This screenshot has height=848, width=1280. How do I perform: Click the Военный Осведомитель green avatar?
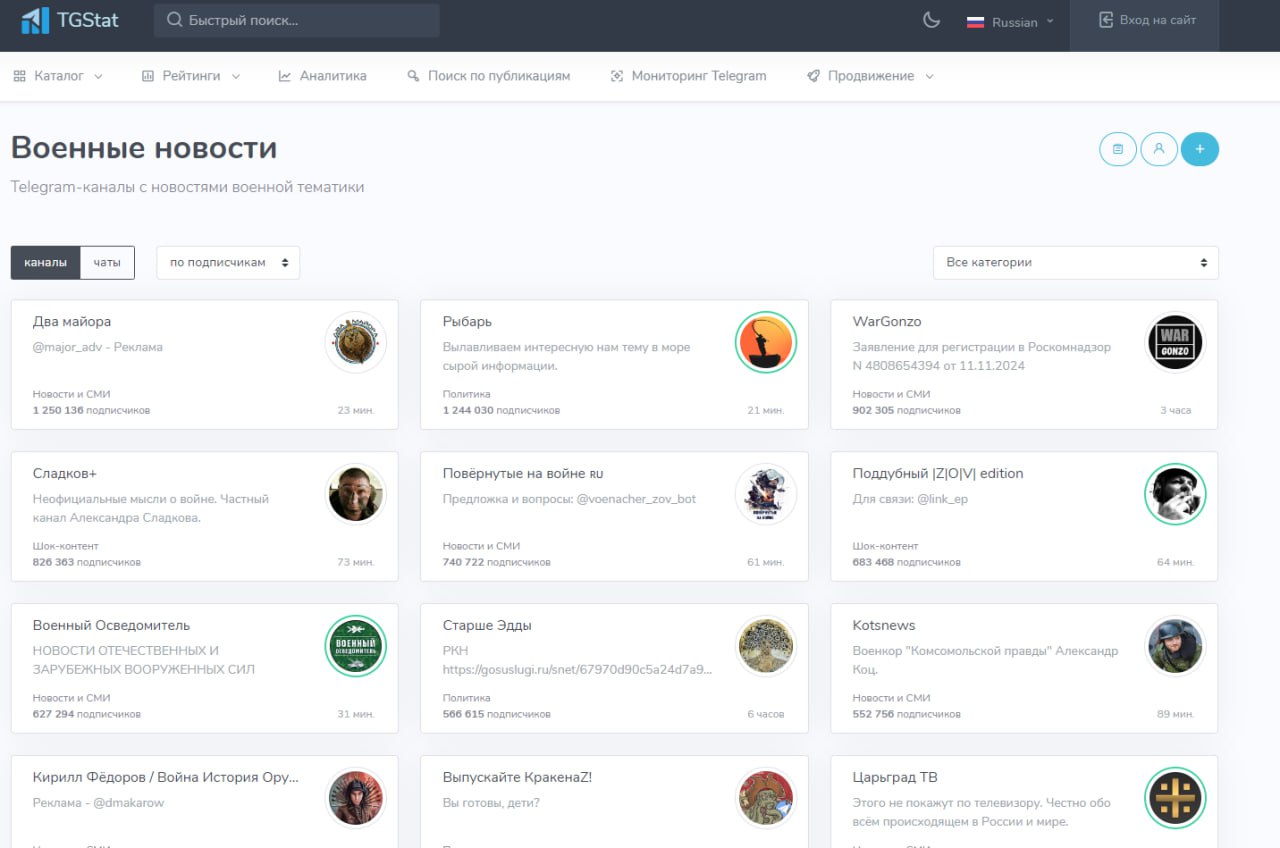(x=356, y=646)
